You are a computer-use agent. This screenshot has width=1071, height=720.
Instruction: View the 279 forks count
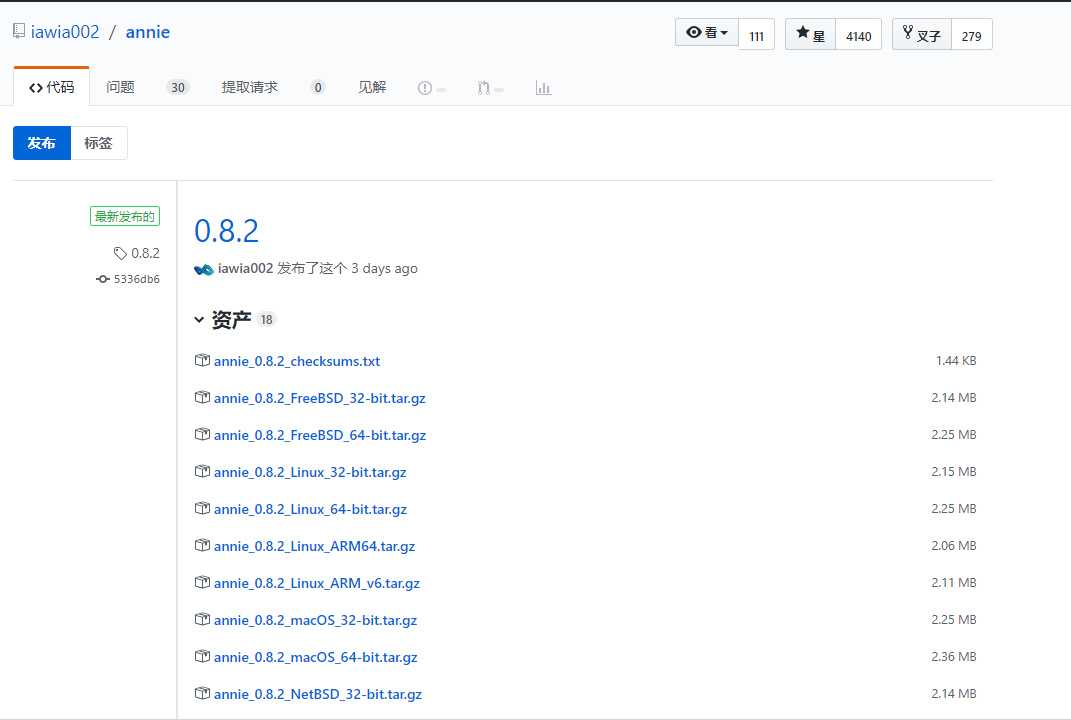click(971, 36)
